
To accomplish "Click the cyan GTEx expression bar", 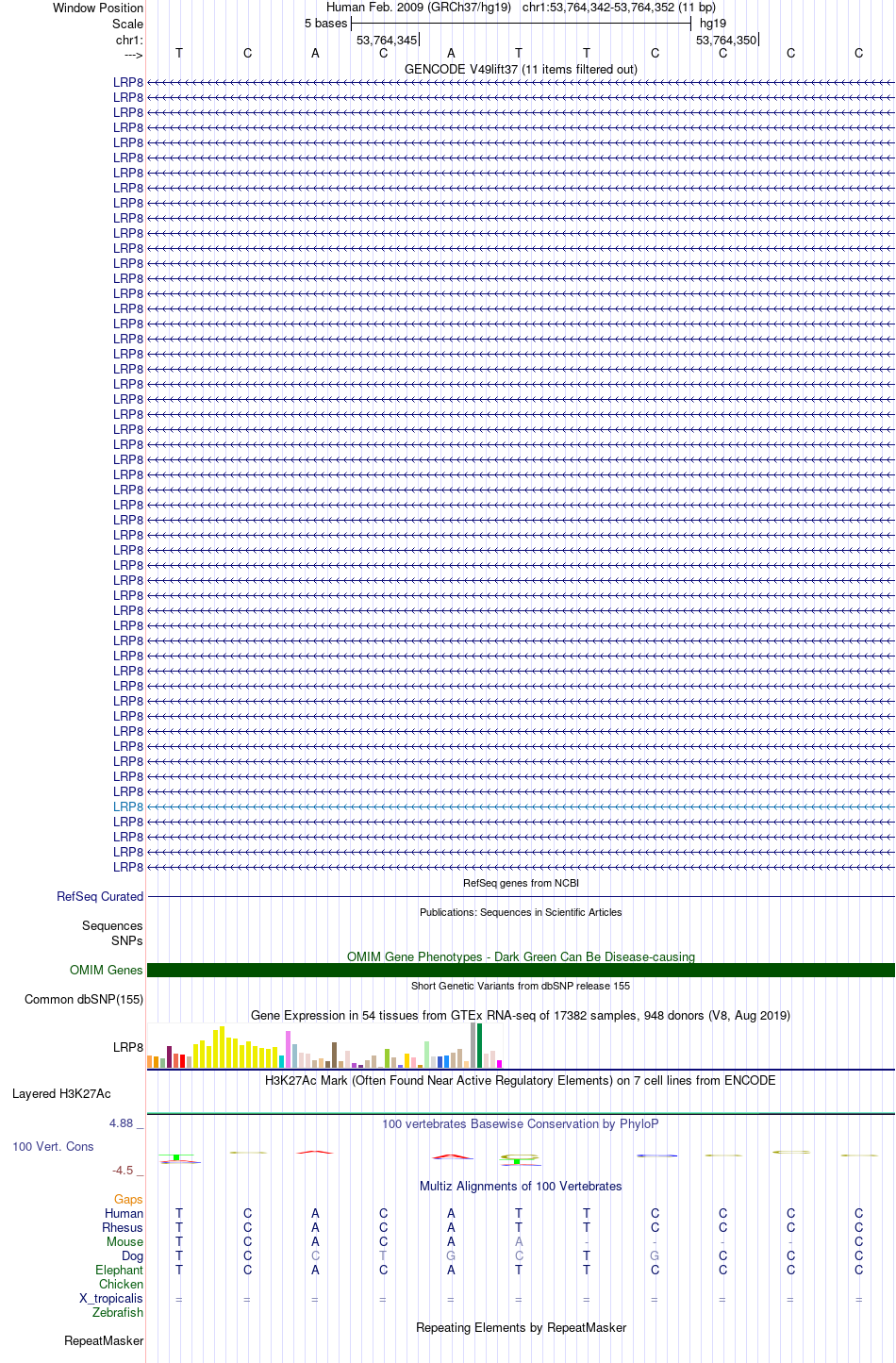I will pos(282,1061).
